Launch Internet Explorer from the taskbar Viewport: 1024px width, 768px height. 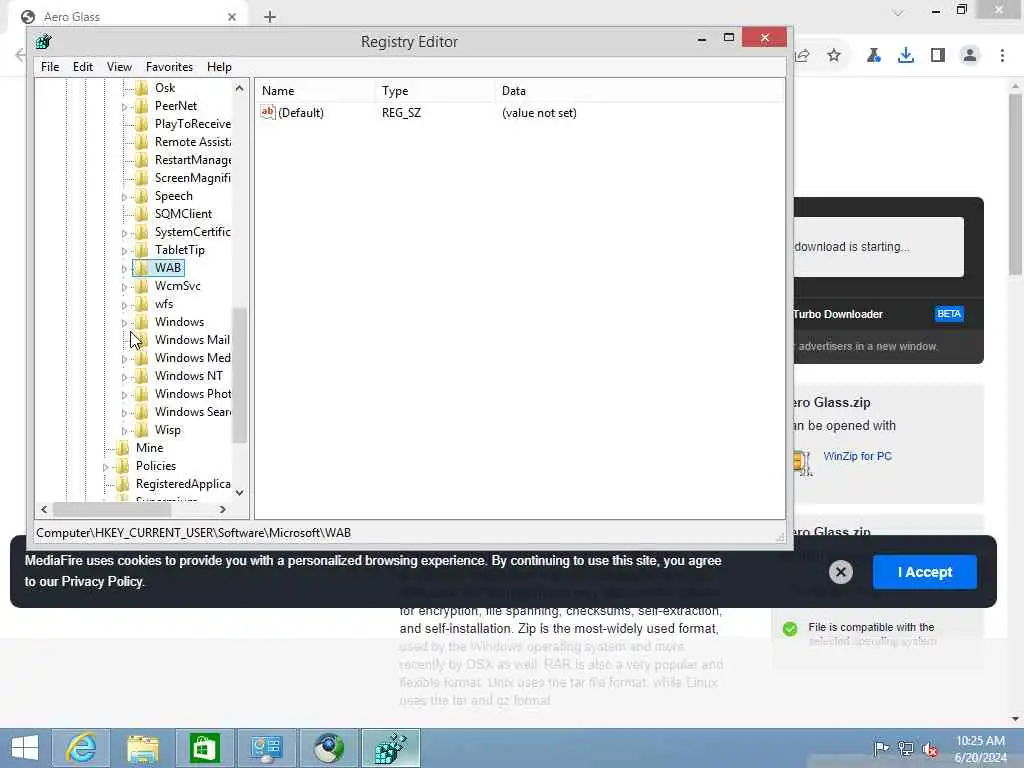(x=81, y=748)
